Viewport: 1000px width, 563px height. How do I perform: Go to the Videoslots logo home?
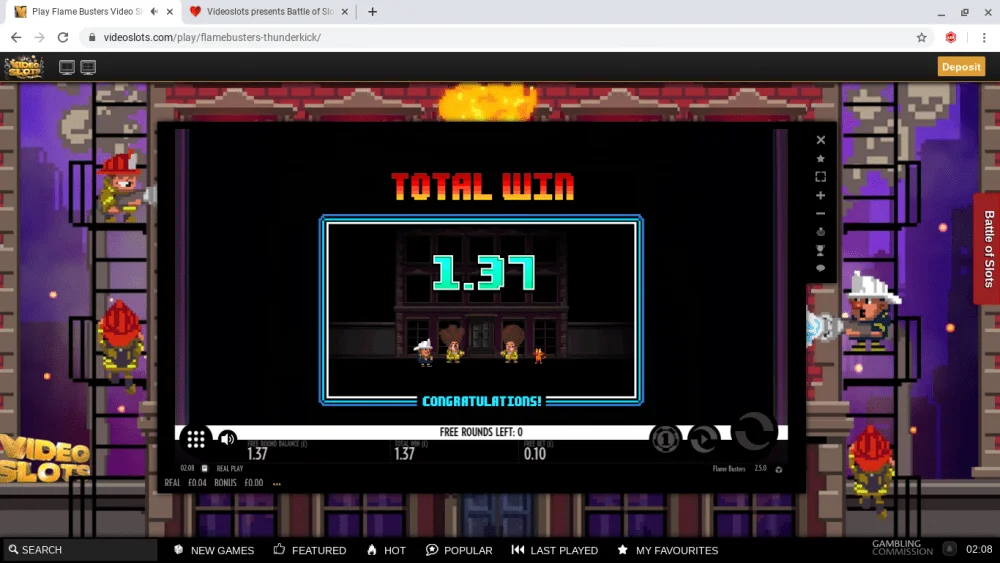coord(24,66)
